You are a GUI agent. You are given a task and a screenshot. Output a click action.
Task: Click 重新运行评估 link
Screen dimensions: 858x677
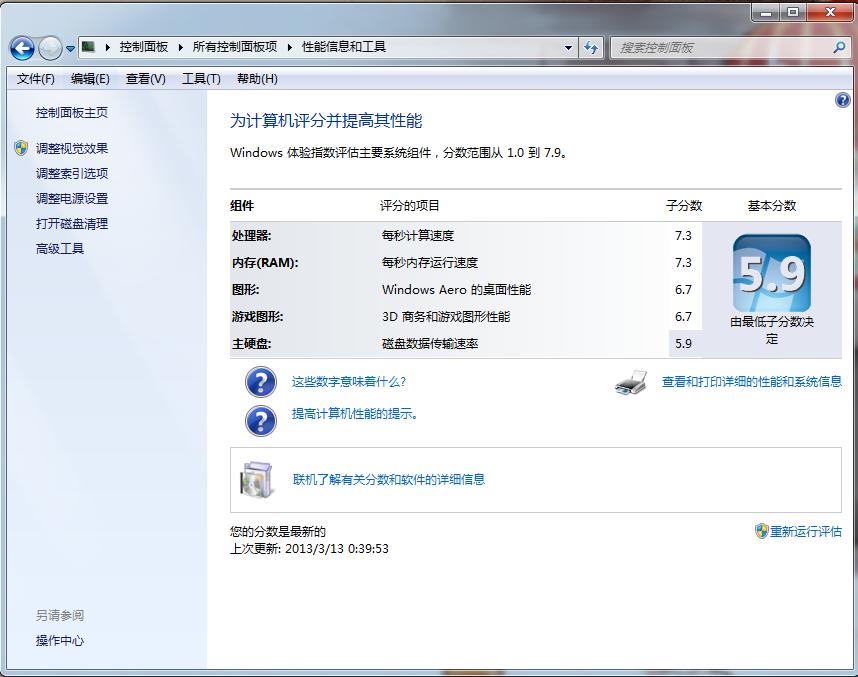point(805,531)
